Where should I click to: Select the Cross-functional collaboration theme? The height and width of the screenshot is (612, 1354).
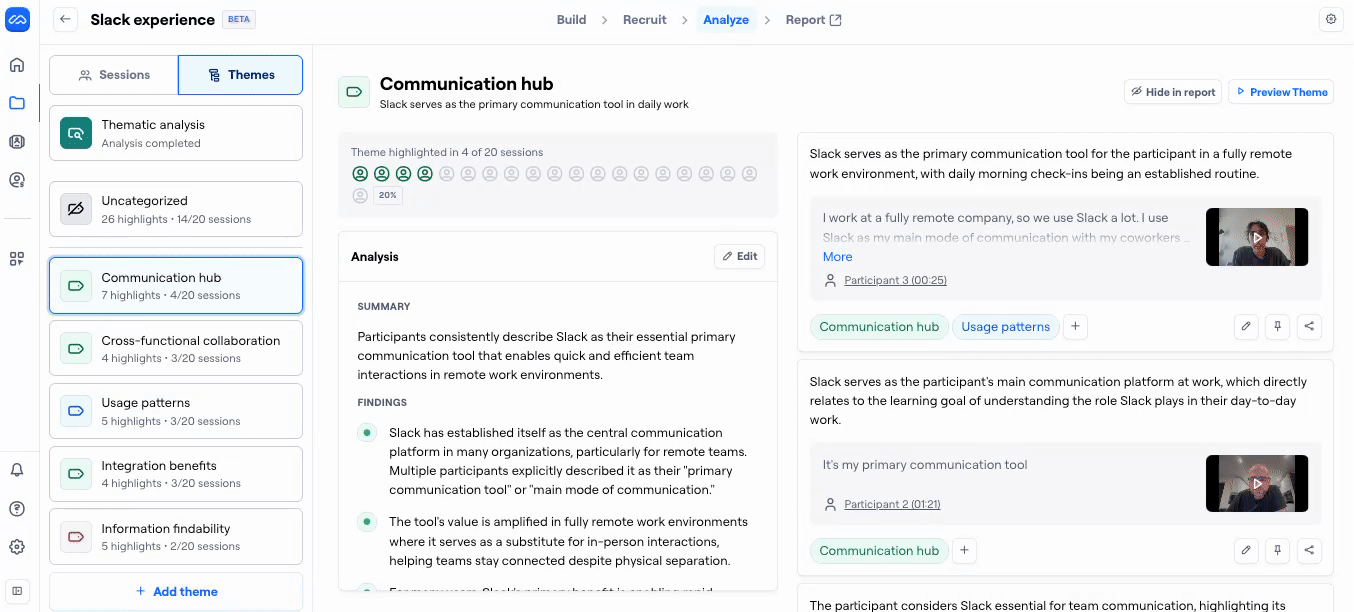pos(176,348)
